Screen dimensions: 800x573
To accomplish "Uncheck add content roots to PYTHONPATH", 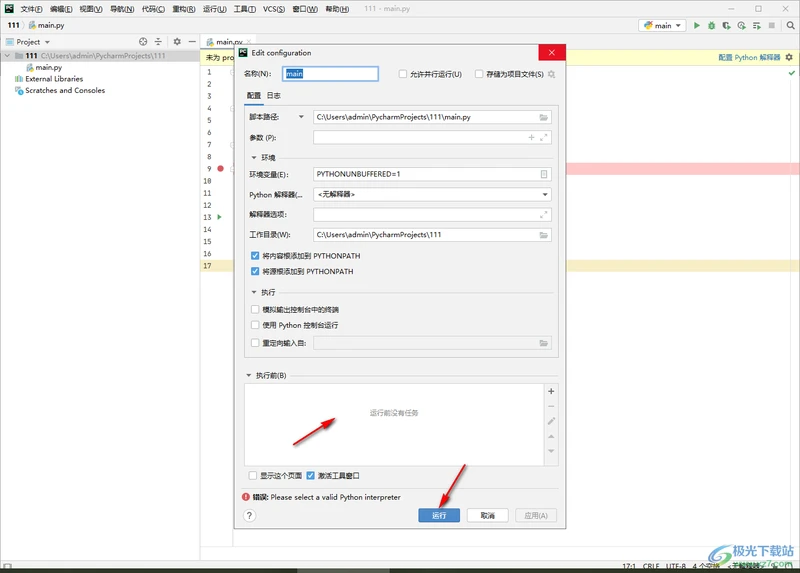I will coord(255,256).
